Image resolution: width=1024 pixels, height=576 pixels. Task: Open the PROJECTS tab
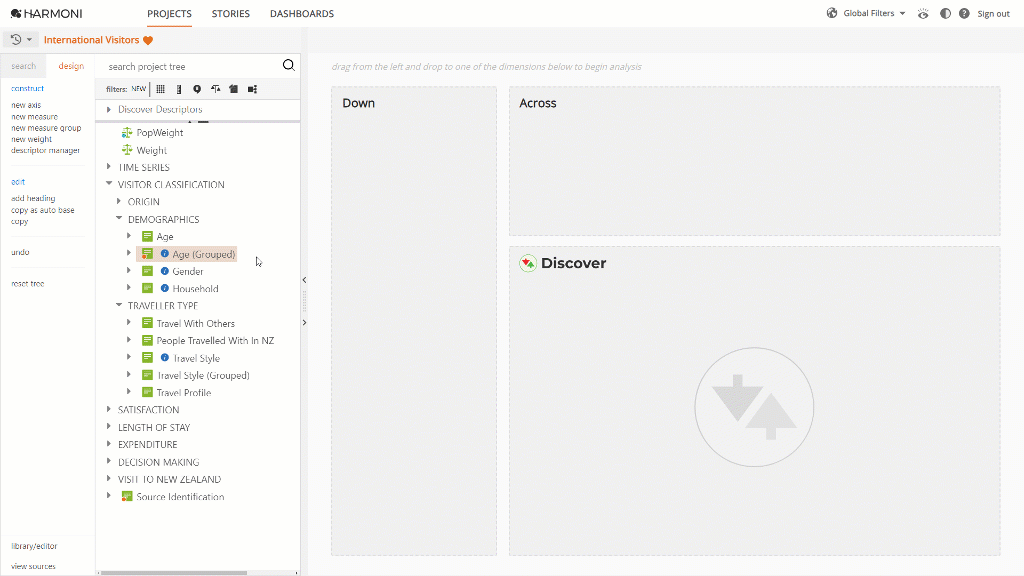(169, 14)
